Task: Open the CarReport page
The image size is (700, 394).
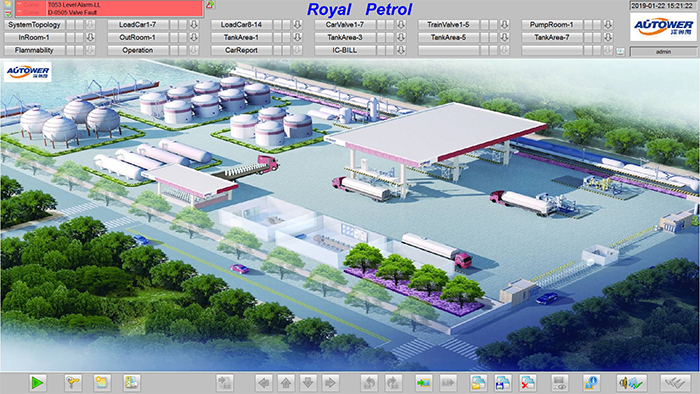Action: (x=241, y=50)
